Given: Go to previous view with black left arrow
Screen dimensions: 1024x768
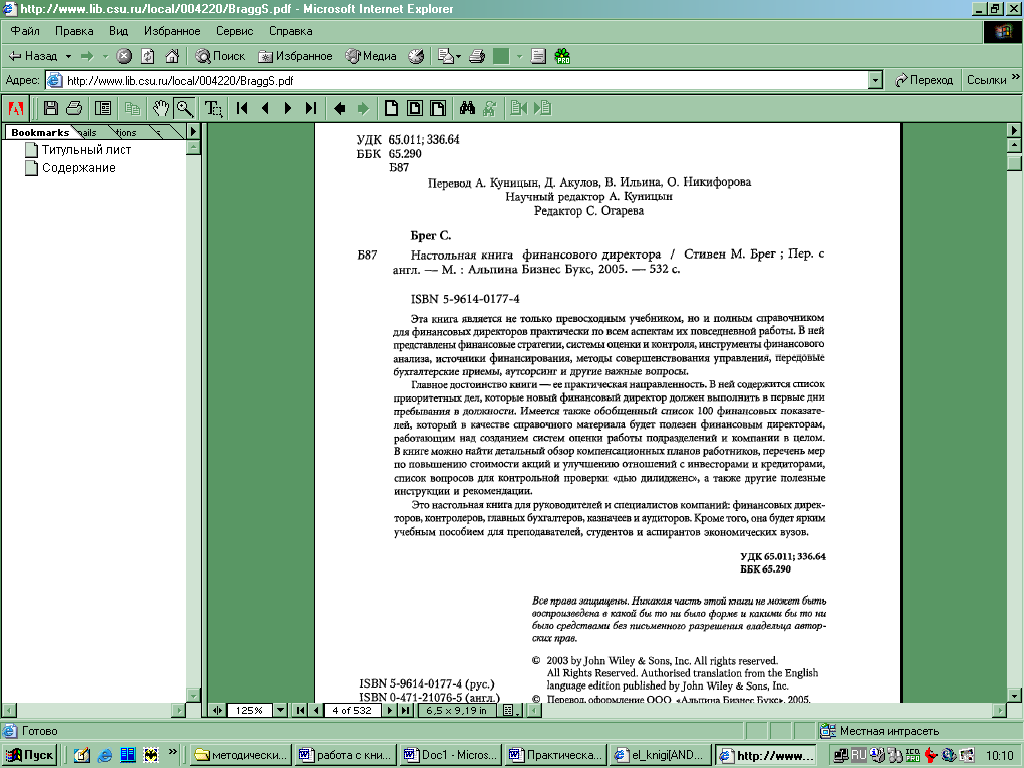Looking at the screenshot, I should (x=340, y=108).
